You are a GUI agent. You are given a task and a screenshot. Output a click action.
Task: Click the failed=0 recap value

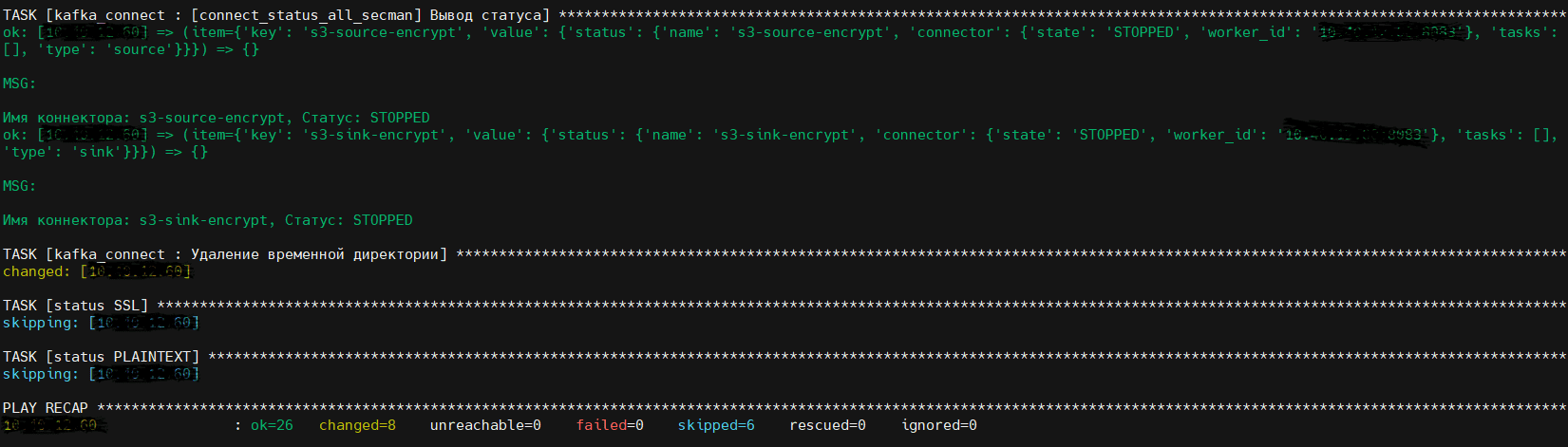[x=610, y=425]
